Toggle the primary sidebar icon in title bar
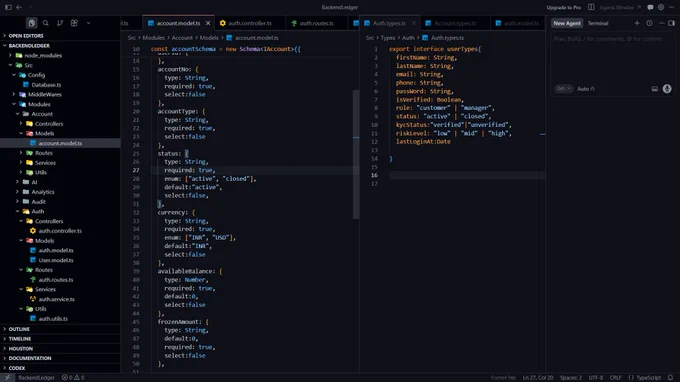 coord(8,7)
